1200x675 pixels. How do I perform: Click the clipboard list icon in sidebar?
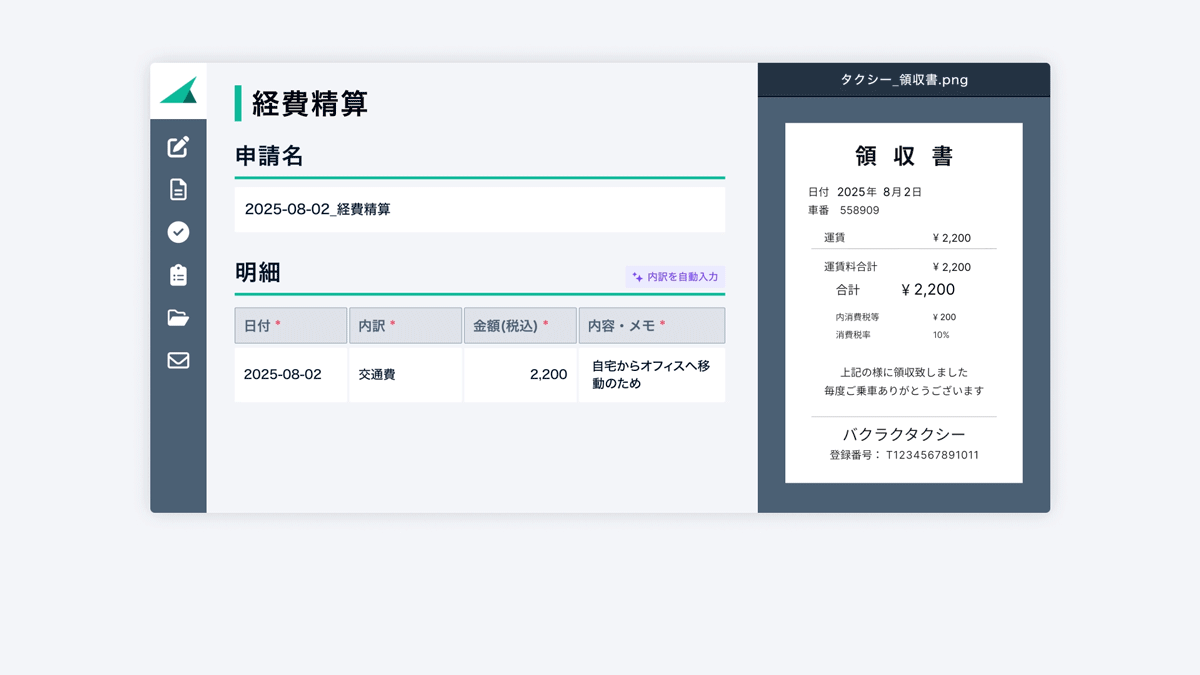click(x=178, y=275)
